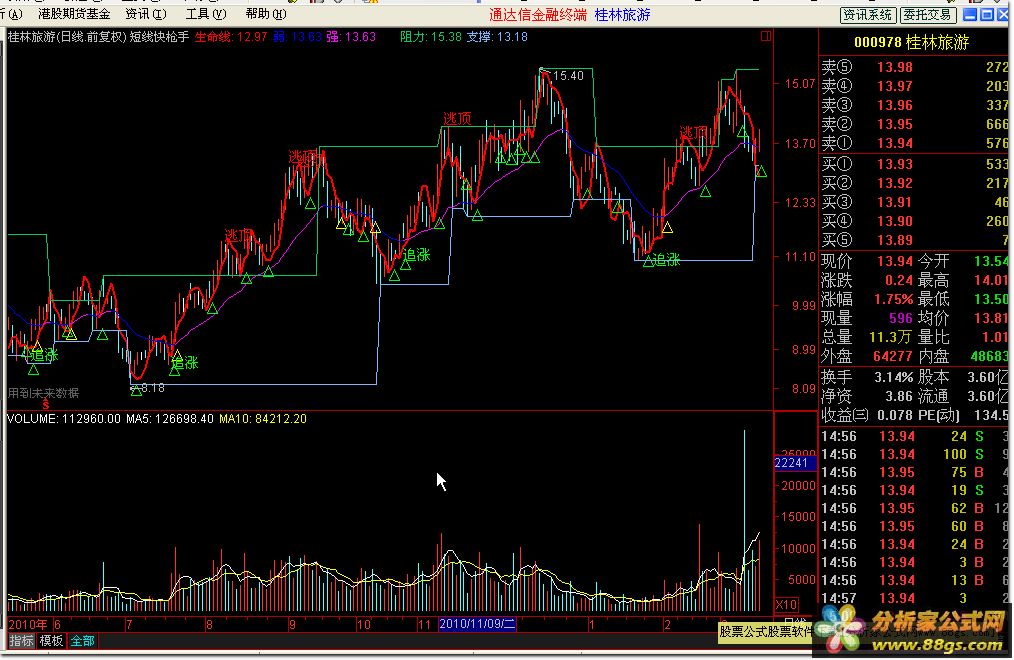Click the 14:57 trade row at 13.94
Screen dimensions: 1014x660
[x=914, y=598]
